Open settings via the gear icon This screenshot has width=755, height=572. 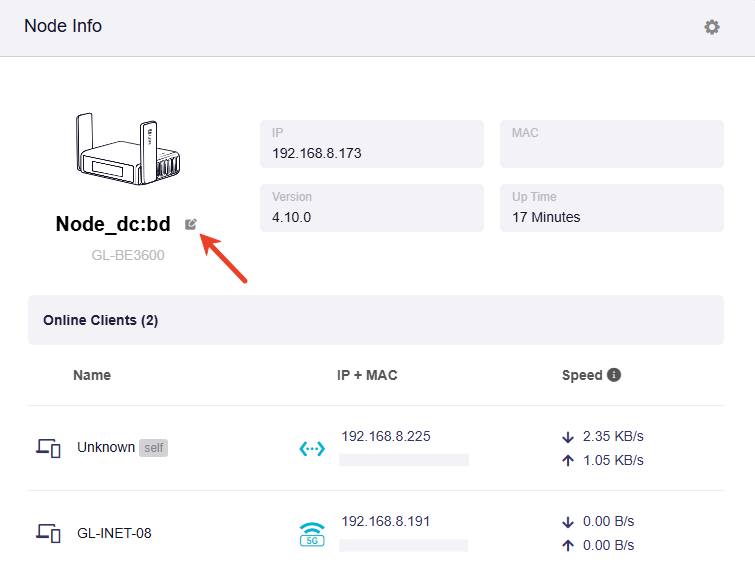click(712, 27)
